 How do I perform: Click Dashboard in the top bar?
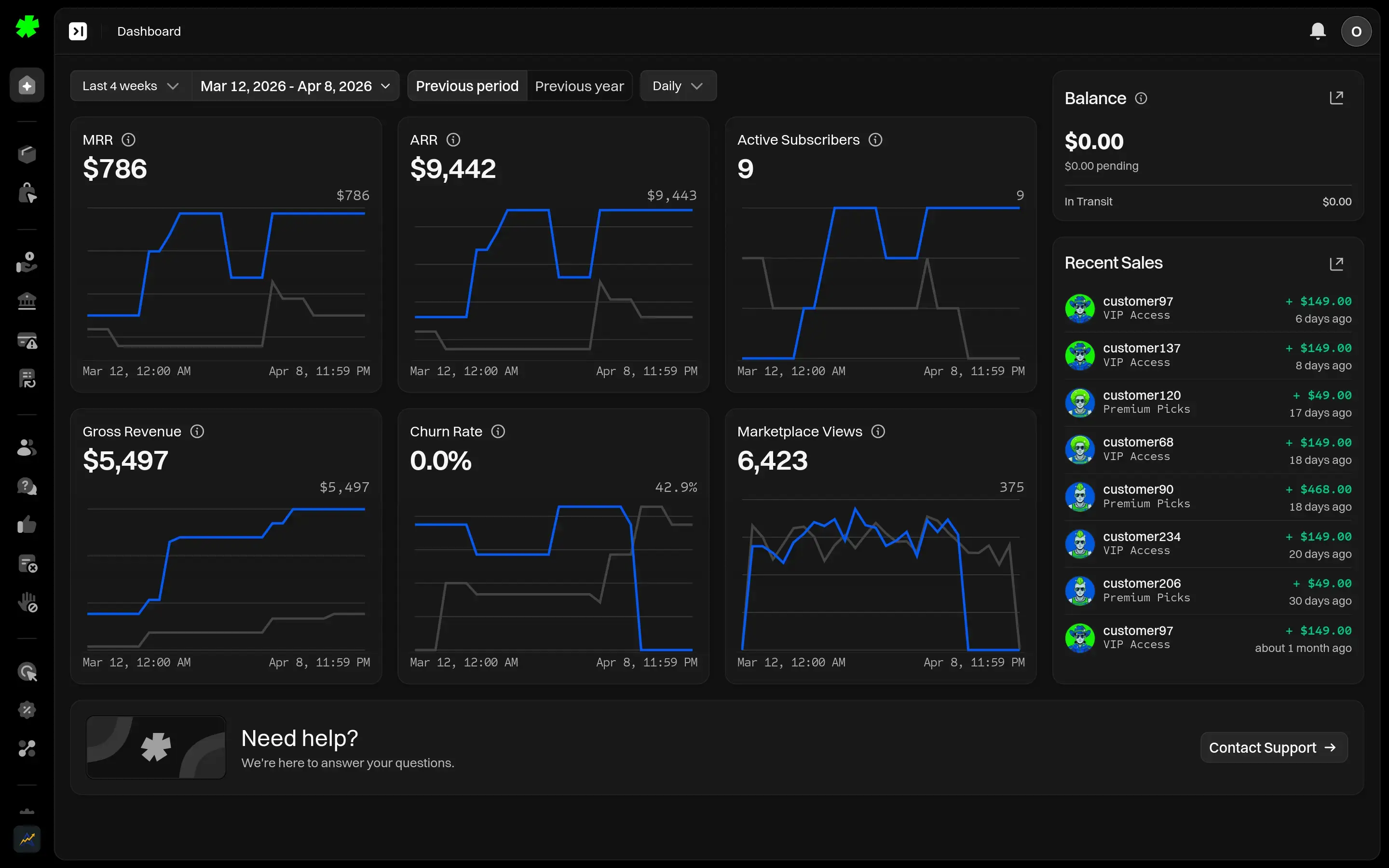coord(149,31)
